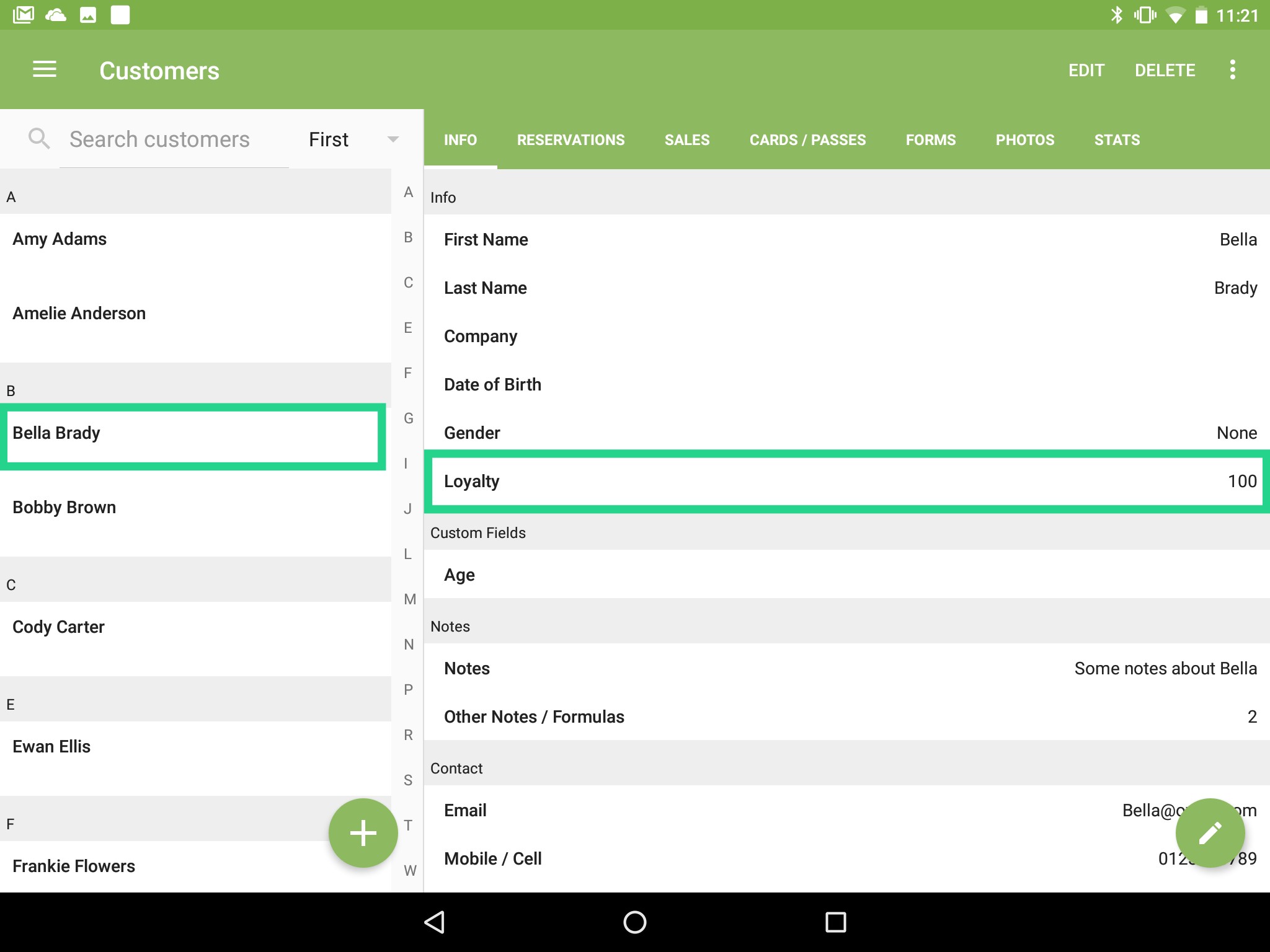This screenshot has height=952, width=1270.
Task: Click the Other Notes / Formulas row
Action: (847, 716)
